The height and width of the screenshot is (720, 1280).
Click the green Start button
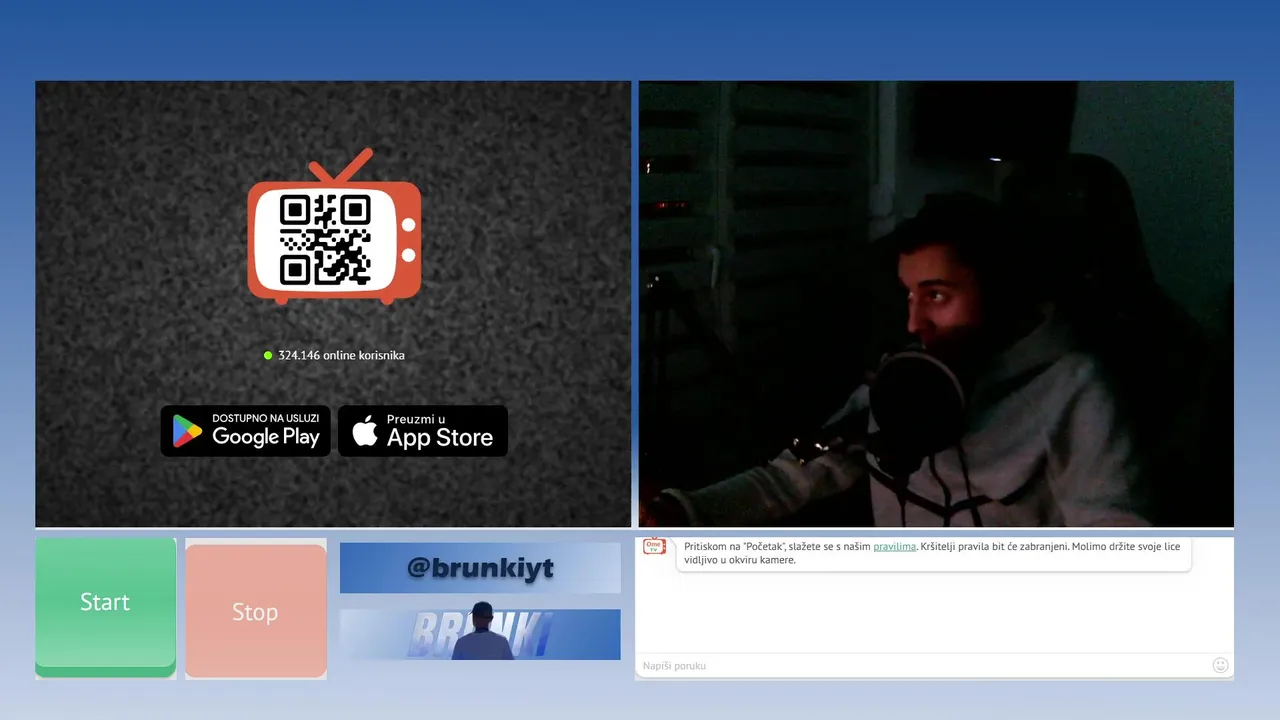point(106,603)
